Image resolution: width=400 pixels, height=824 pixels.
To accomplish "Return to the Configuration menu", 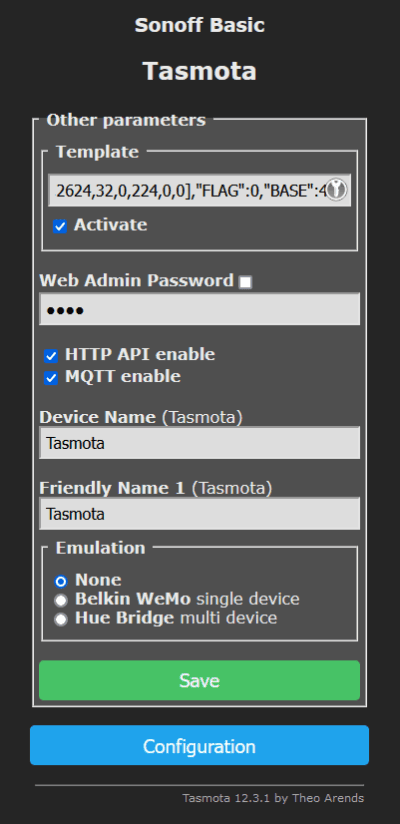I will 199,746.
